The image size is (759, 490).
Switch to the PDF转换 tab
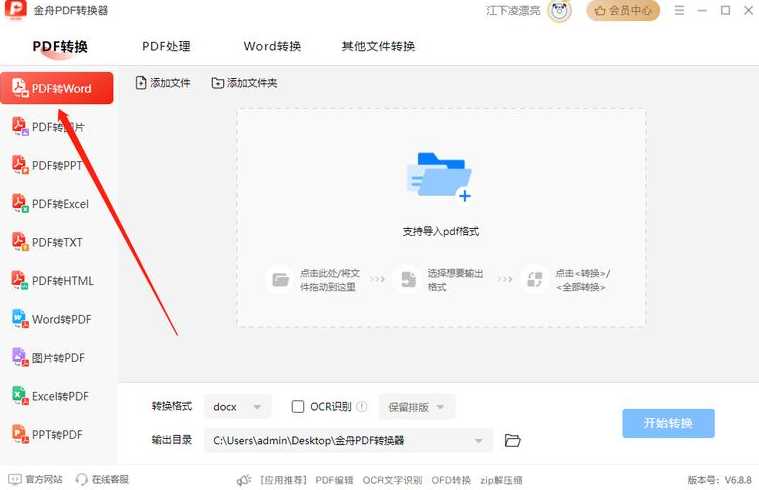(x=60, y=46)
